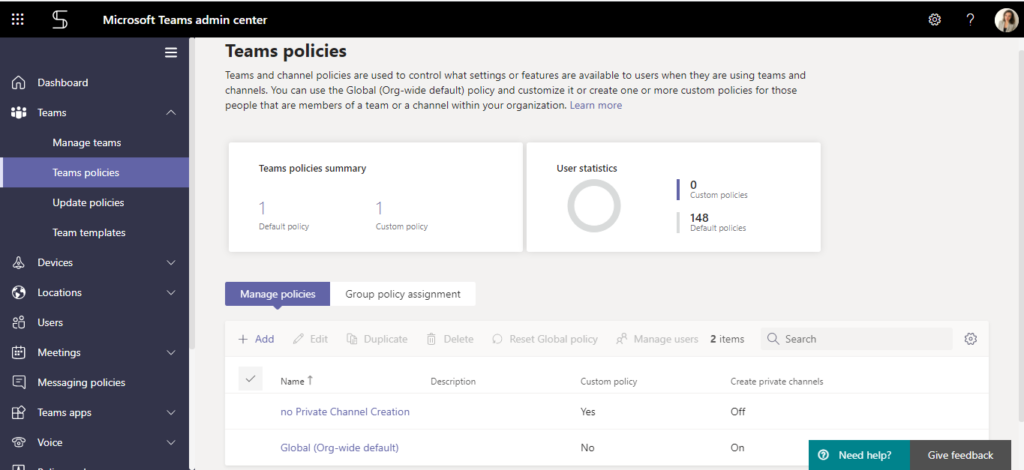
Task: Open the user profile avatar
Action: pos(1006,20)
